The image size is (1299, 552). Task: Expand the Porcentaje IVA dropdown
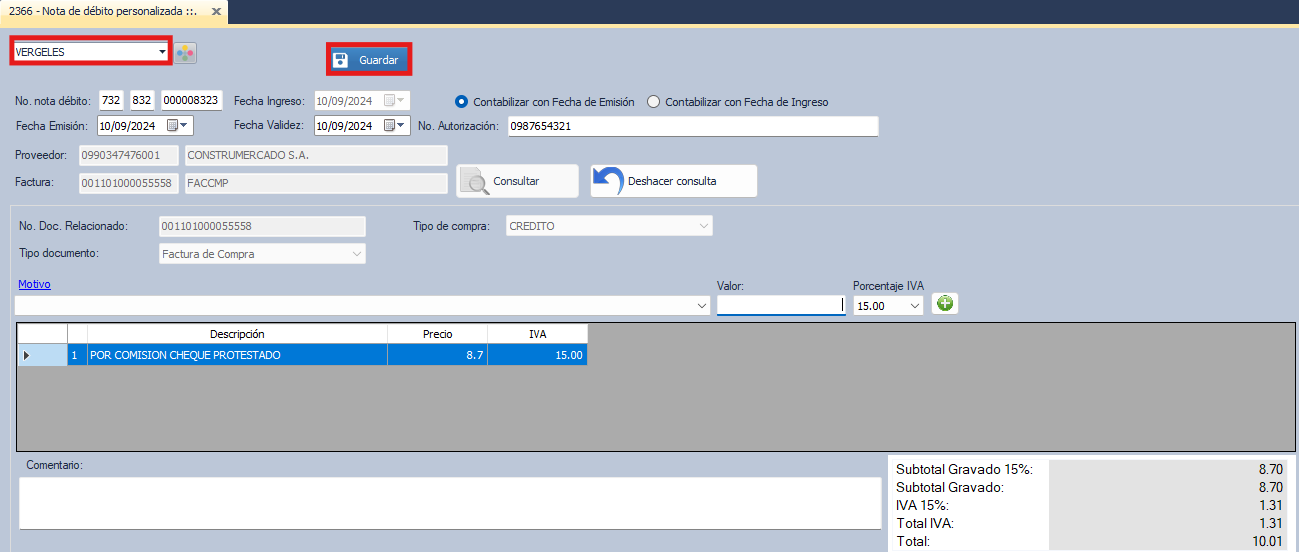[x=915, y=307]
